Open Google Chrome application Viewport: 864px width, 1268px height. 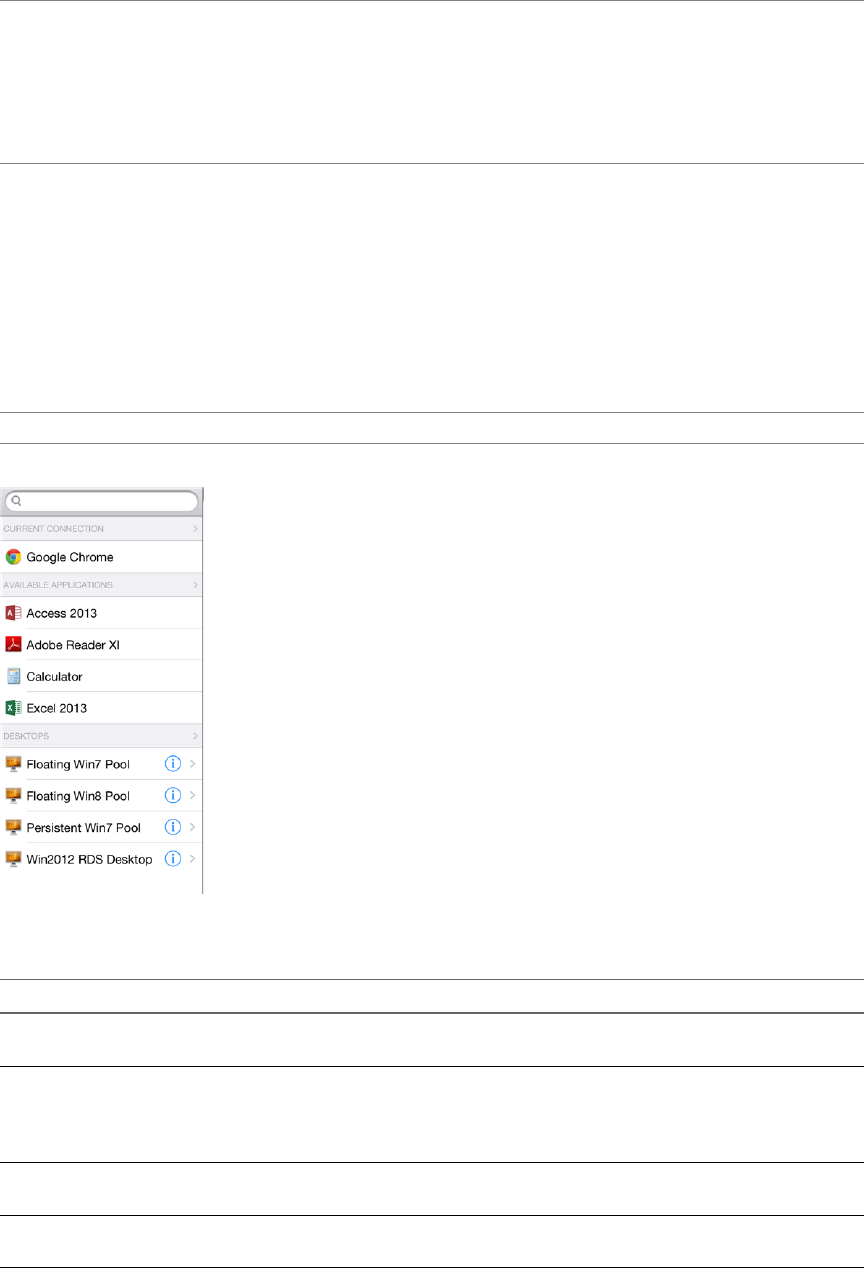(70, 557)
